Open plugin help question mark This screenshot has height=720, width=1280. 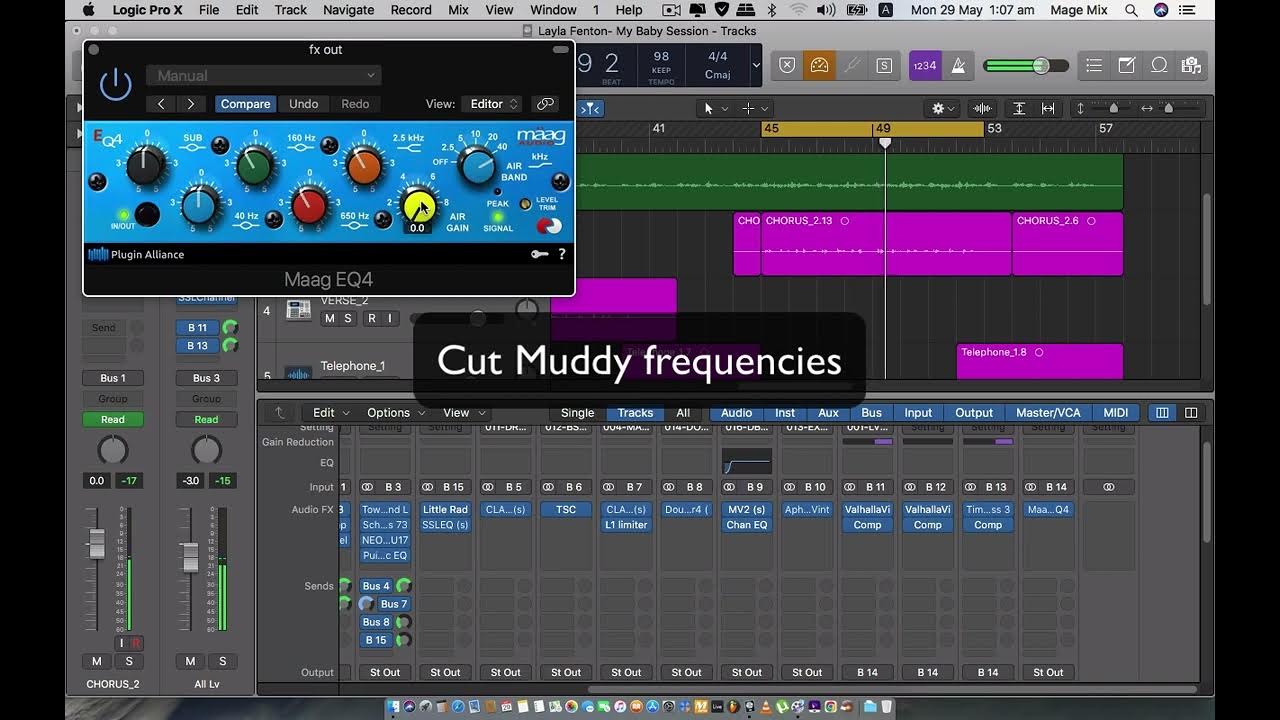[x=562, y=254]
